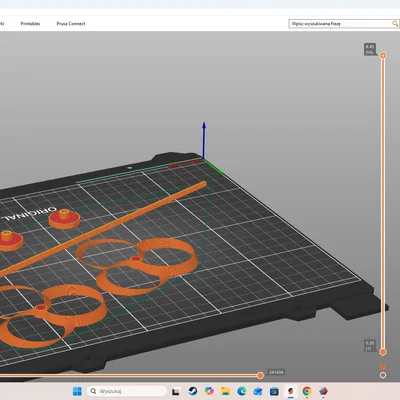
Task: Click the last polyhedron taskbar icon
Action: tap(323, 391)
